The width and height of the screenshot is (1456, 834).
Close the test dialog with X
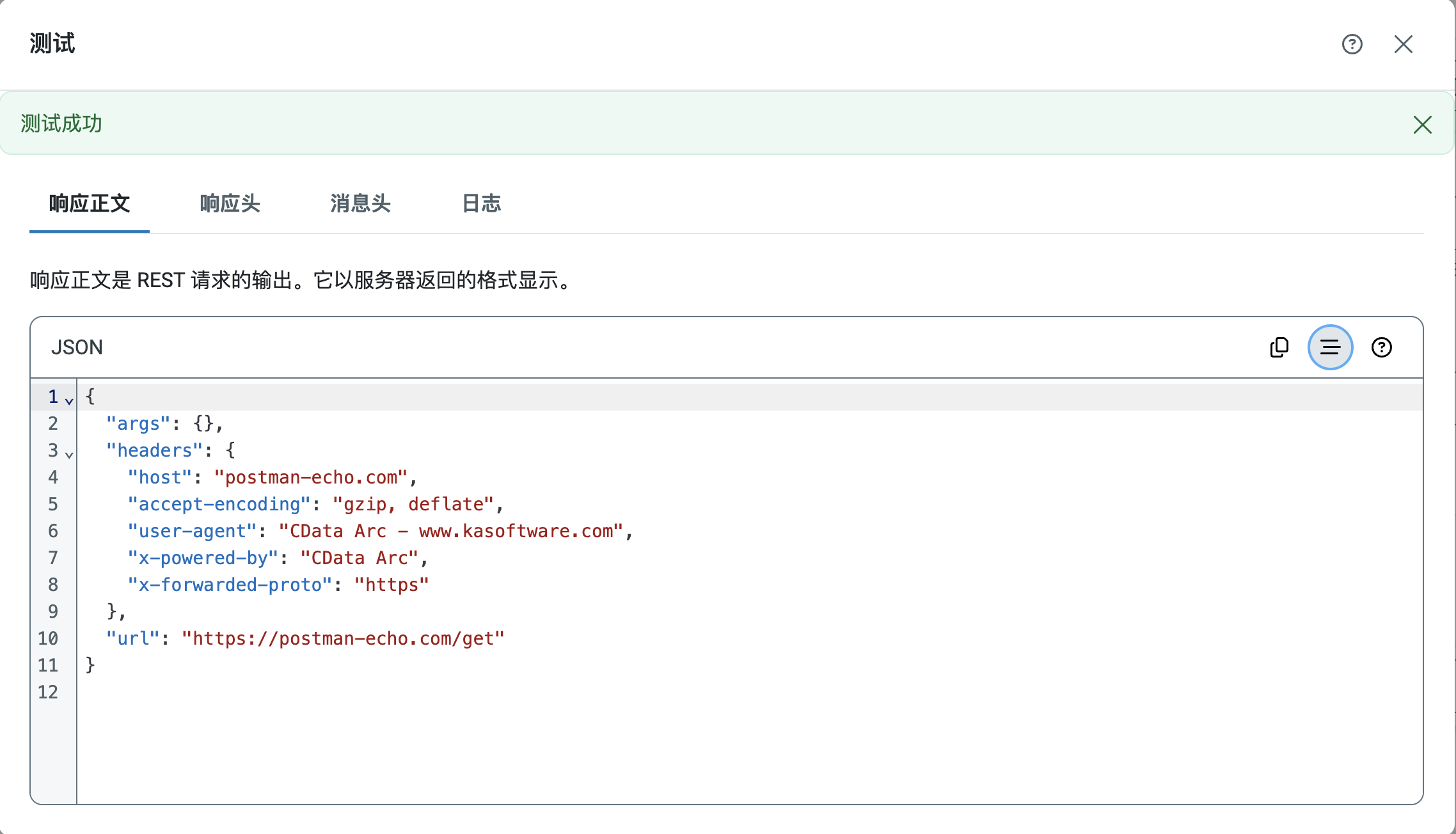click(x=1403, y=44)
